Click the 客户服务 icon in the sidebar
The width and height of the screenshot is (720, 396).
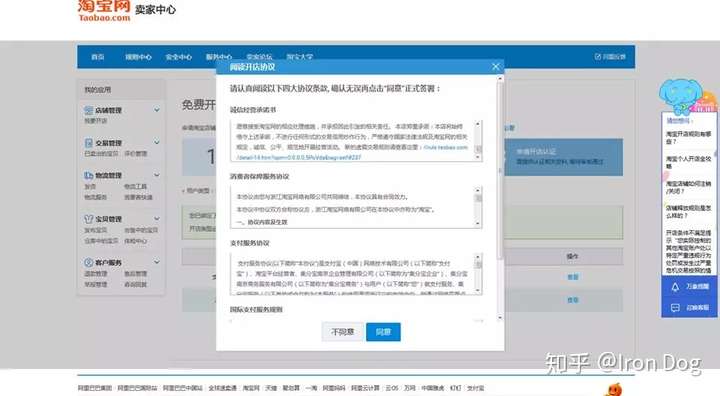[89, 262]
